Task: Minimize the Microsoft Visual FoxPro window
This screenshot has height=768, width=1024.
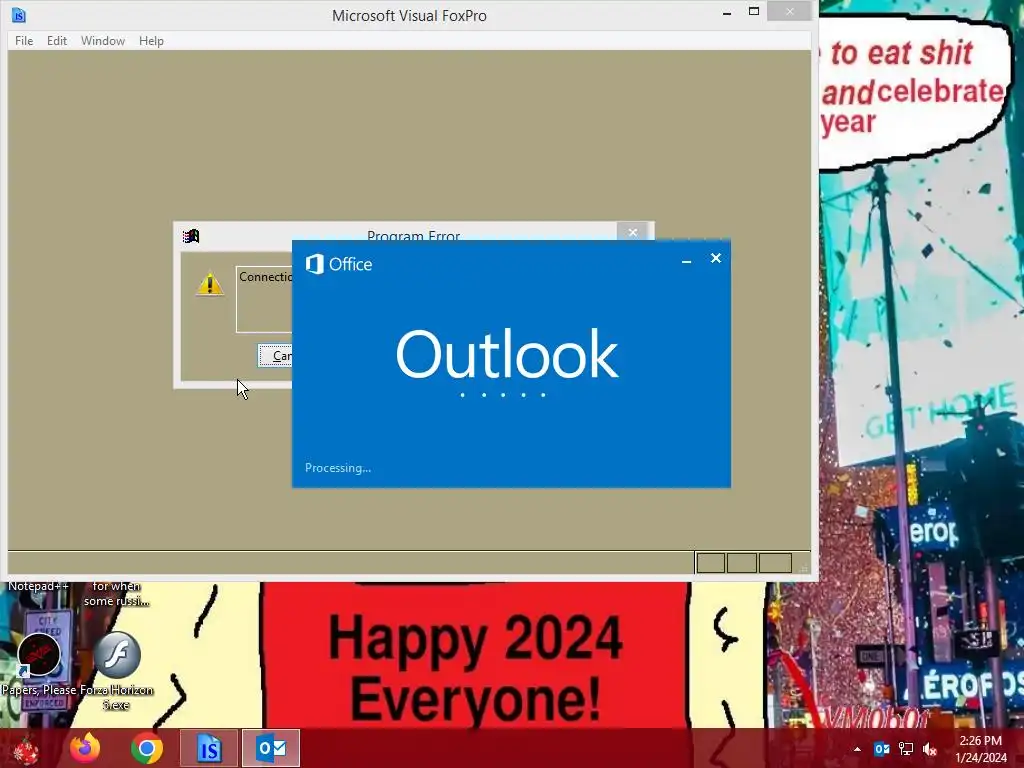Action: point(727,12)
